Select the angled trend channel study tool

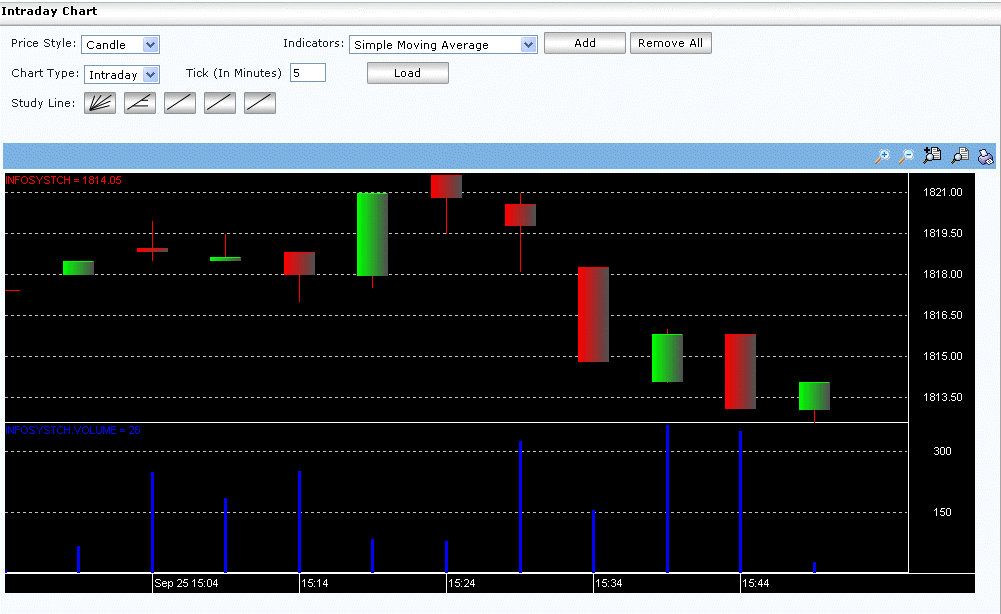(x=139, y=102)
